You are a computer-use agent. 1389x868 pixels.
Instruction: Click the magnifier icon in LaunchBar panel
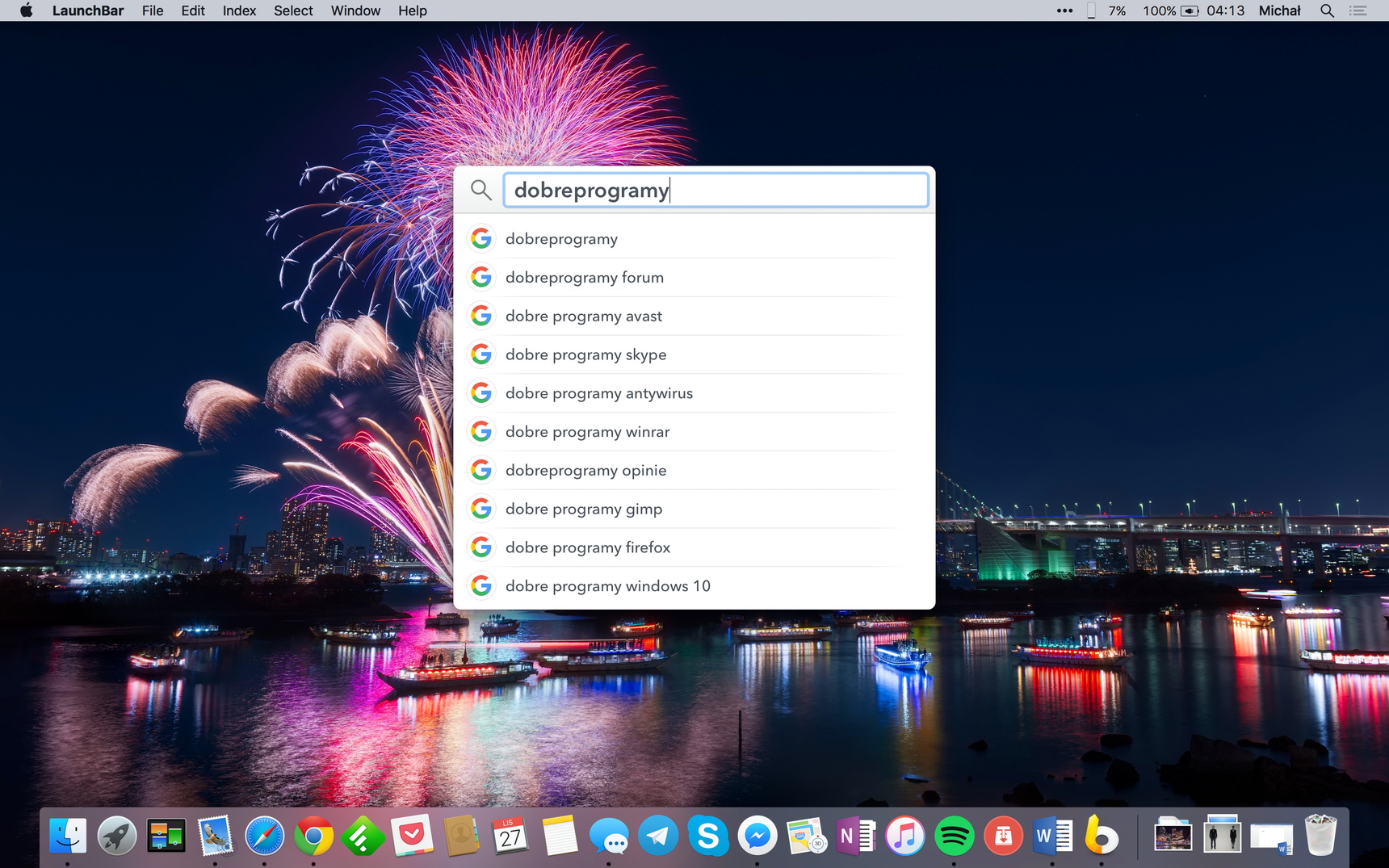pyautogui.click(x=481, y=190)
